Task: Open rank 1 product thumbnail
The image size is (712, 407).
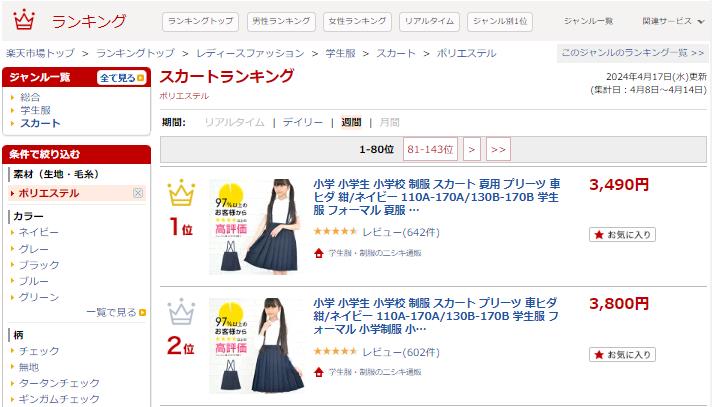Action: [257, 227]
